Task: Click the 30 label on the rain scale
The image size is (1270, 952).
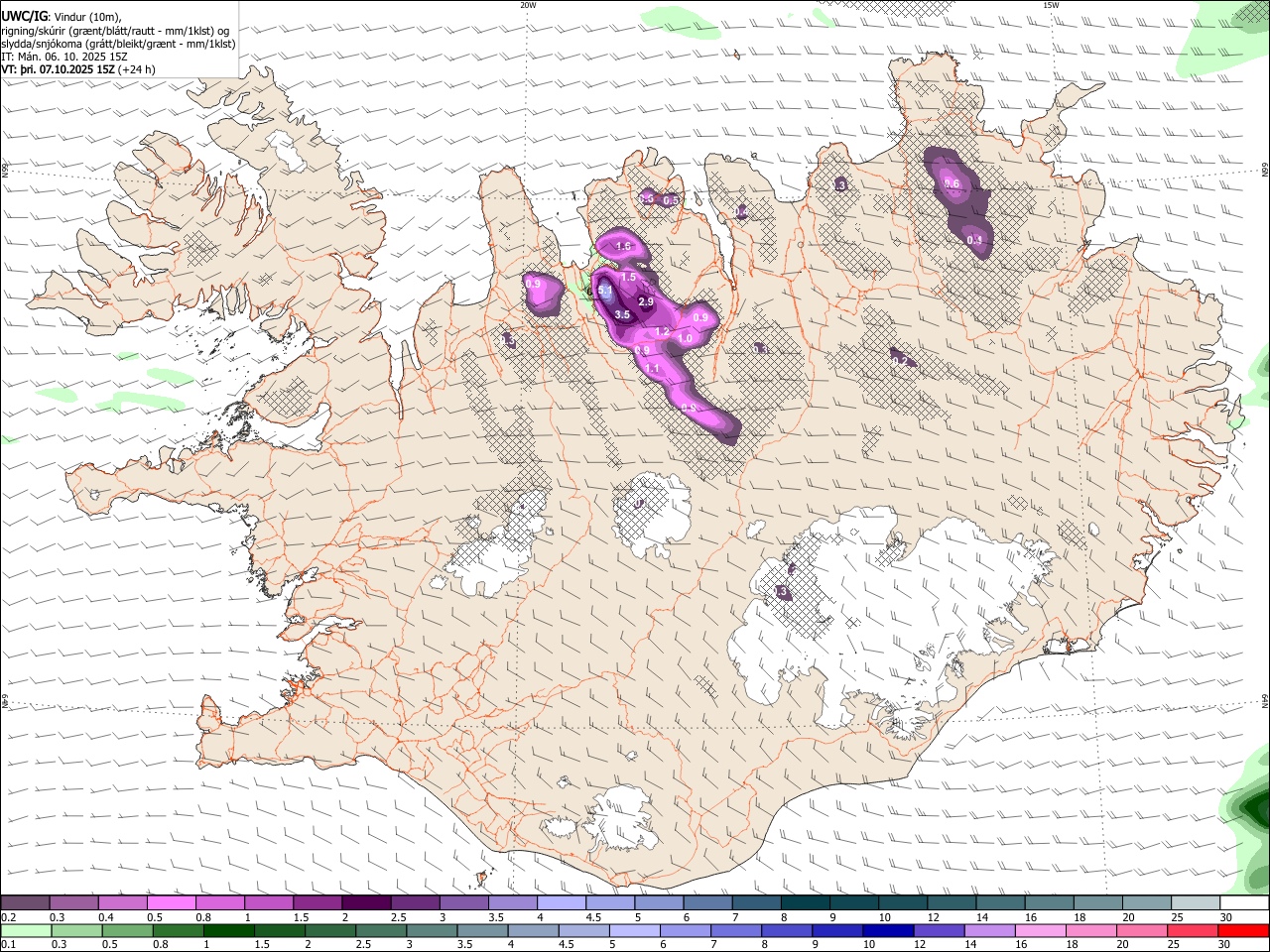Action: coord(1223,943)
